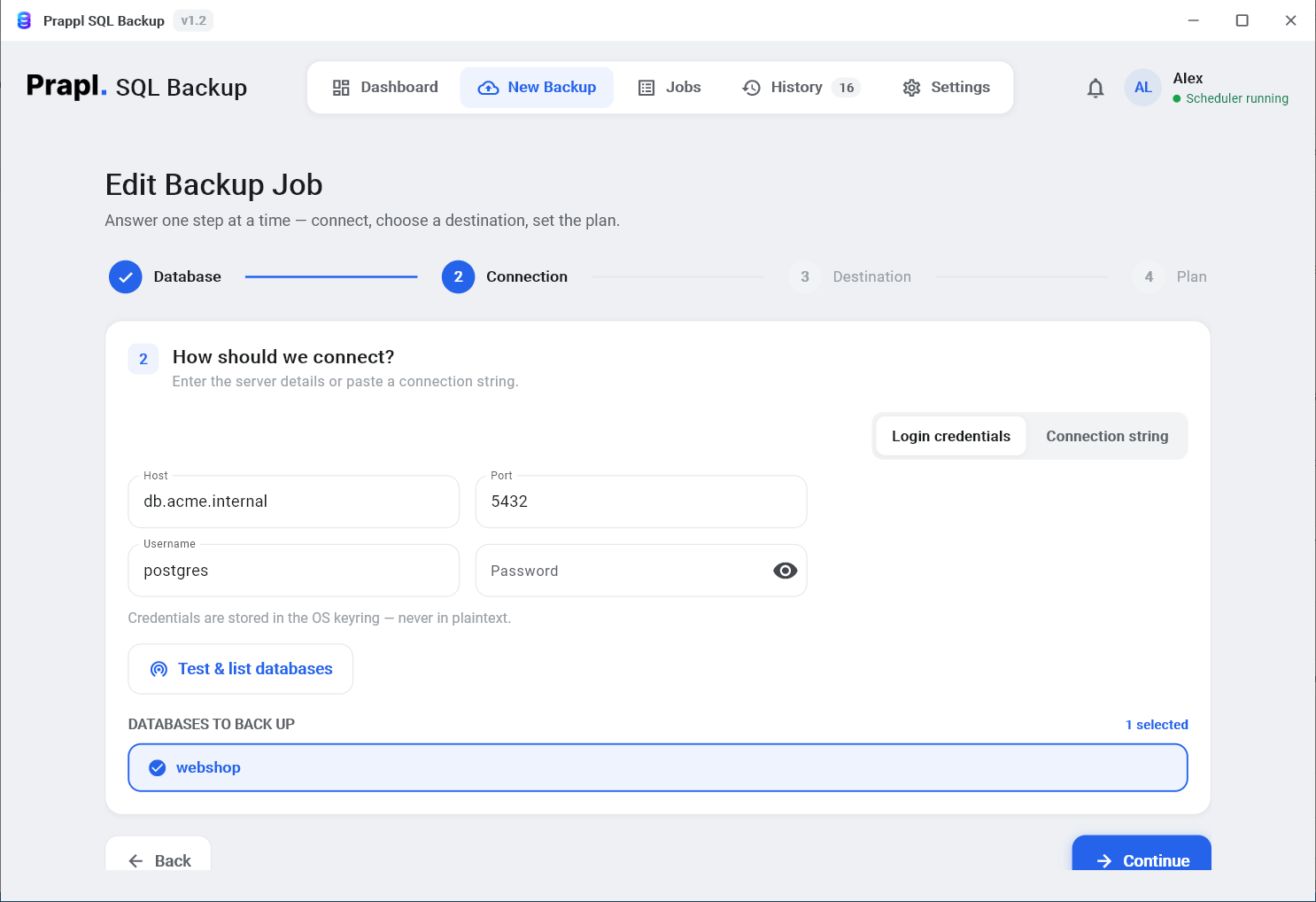This screenshot has width=1316, height=902.
Task: Click the Port input field
Action: point(641,502)
